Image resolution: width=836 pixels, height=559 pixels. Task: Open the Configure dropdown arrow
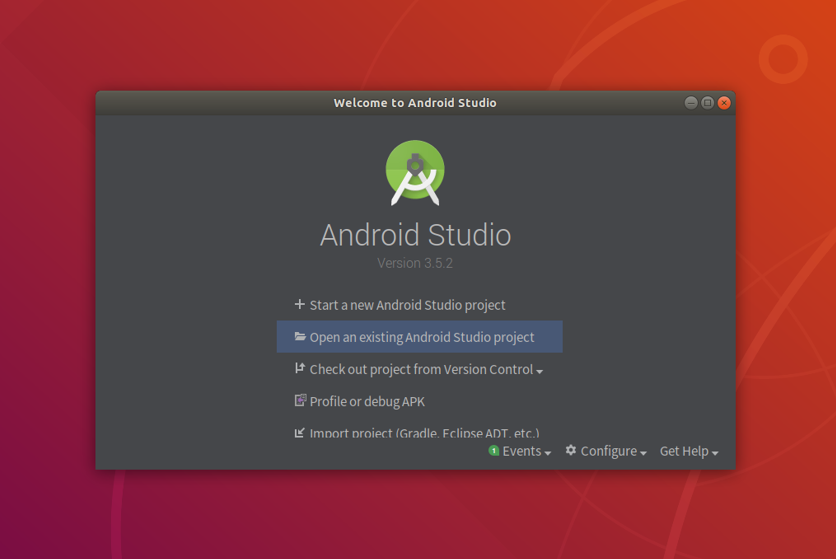click(x=643, y=453)
